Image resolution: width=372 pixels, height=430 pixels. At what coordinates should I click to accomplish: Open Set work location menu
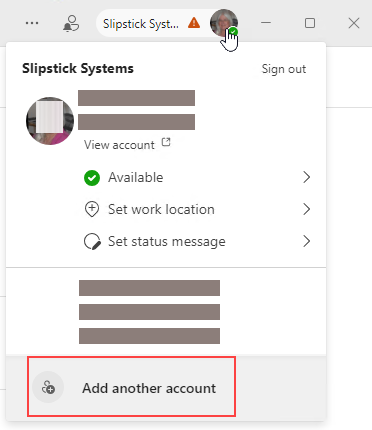pos(197,209)
